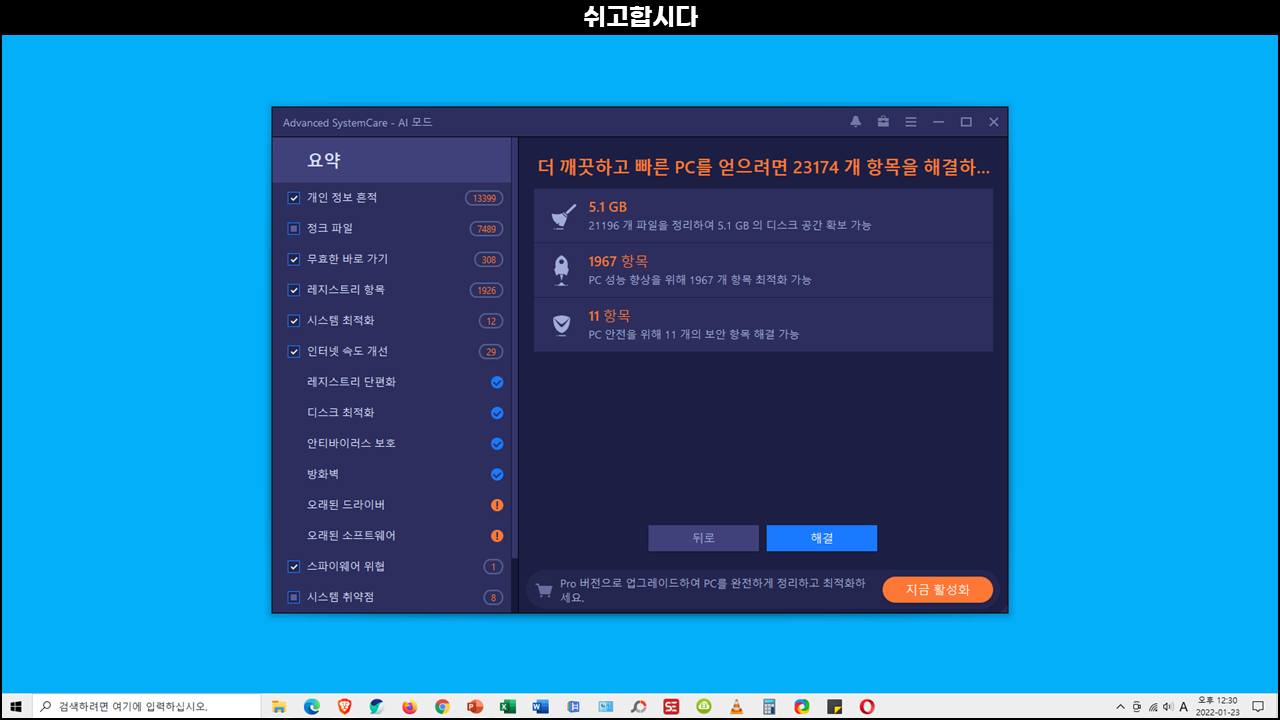Uncheck the 인터넷 속도 개선 checkbox
The height and width of the screenshot is (720, 1280).
coord(294,351)
